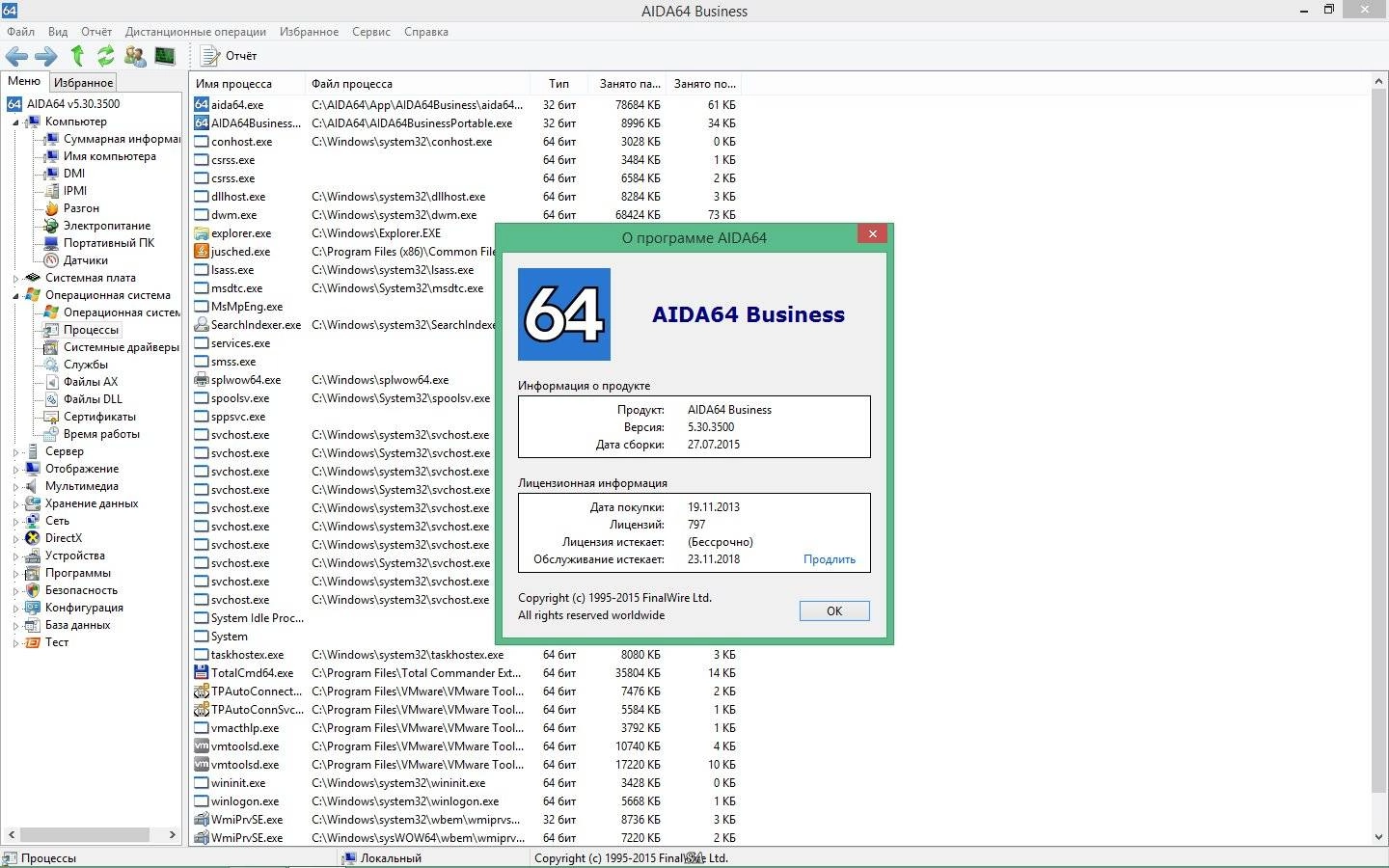This screenshot has height=868, width=1389.
Task: Open the Сервис menu
Action: pyautogui.click(x=371, y=32)
